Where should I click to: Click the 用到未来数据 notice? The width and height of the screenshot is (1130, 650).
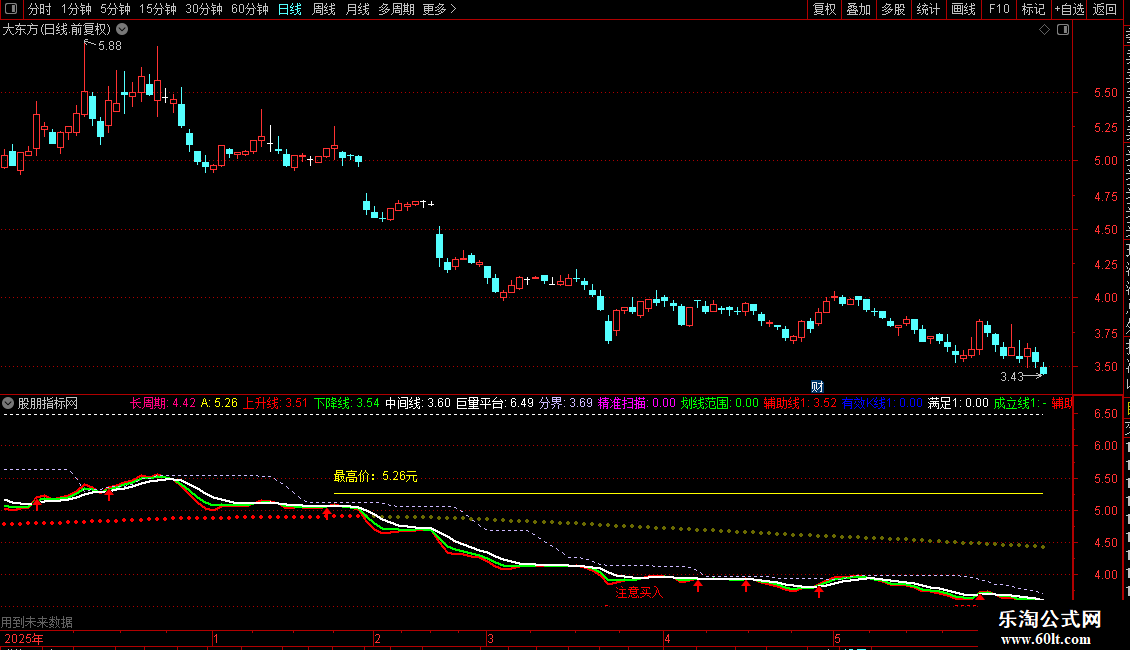[37, 622]
